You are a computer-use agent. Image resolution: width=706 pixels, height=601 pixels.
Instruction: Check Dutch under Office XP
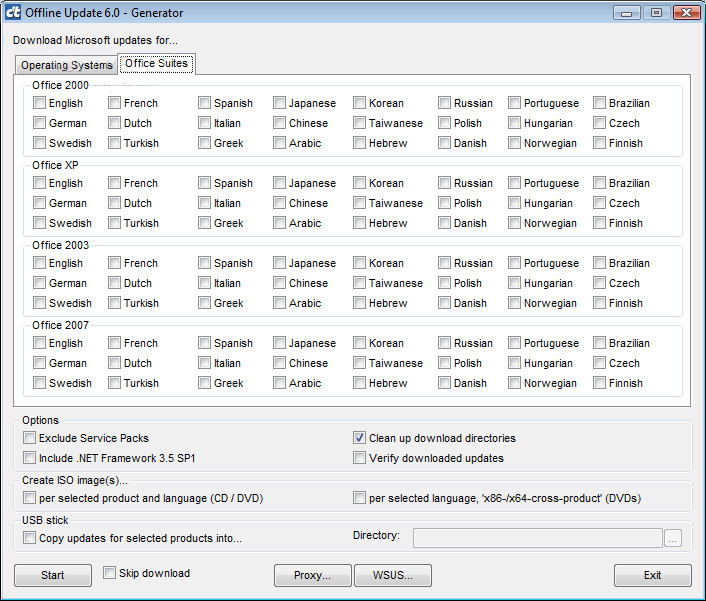coord(114,203)
